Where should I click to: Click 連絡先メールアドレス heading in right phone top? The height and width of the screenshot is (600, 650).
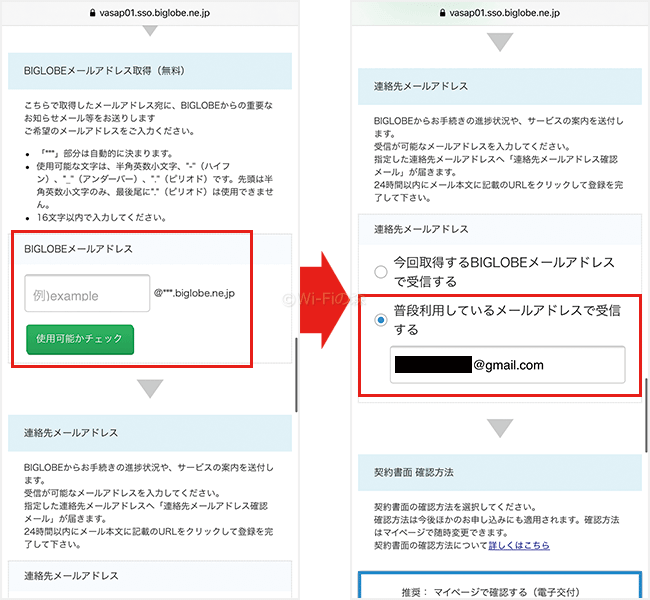(421, 86)
